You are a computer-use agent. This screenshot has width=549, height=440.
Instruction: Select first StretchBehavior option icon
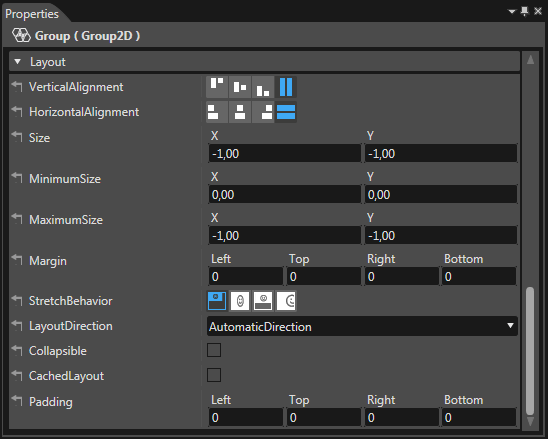pos(217,301)
